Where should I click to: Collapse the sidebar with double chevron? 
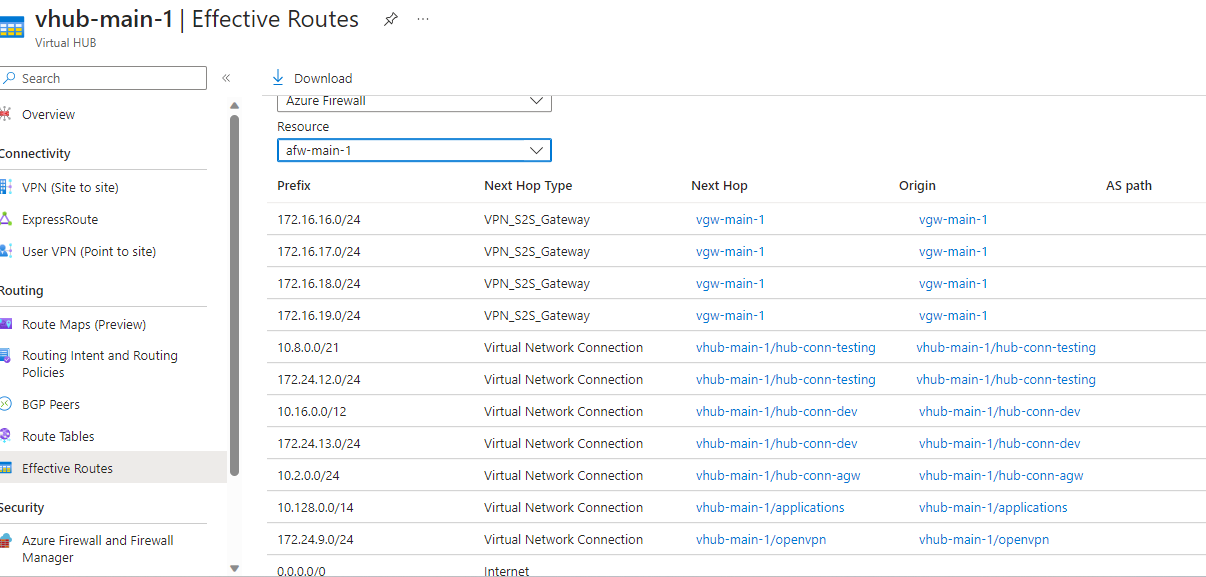[x=226, y=78]
